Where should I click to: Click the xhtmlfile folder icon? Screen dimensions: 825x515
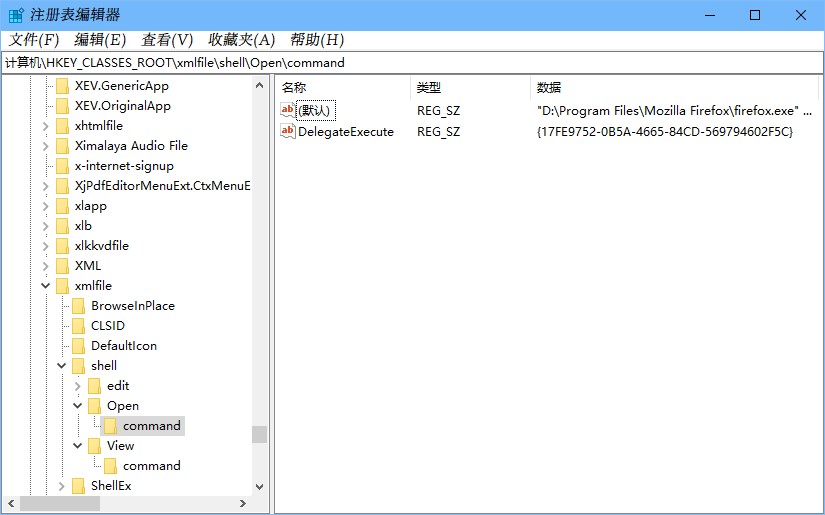63,126
